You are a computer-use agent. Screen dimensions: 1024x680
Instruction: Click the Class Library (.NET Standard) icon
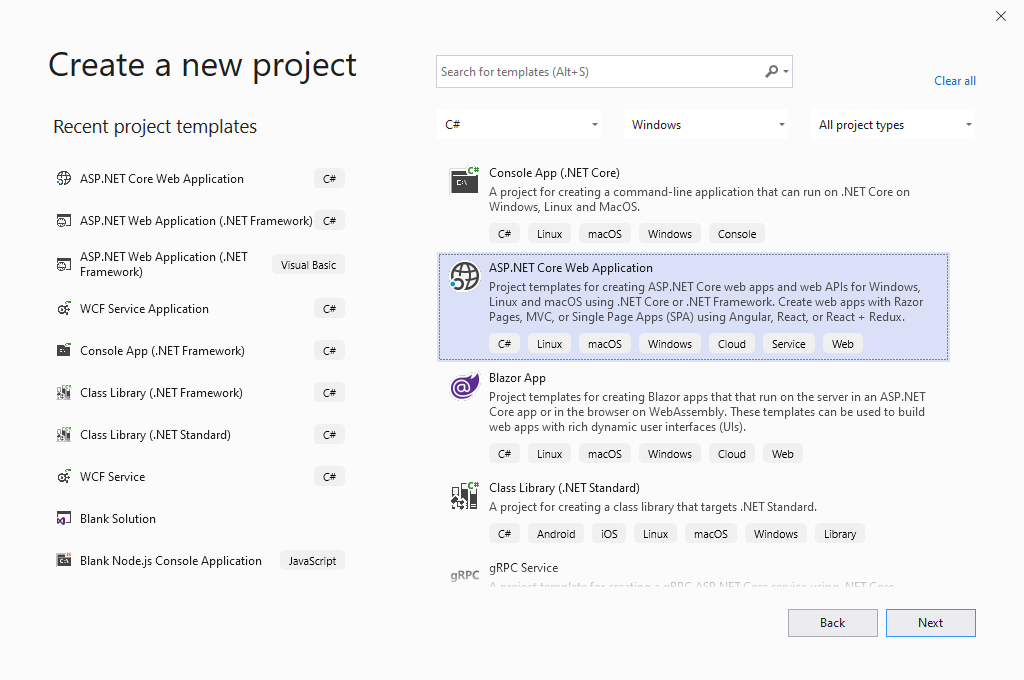point(464,495)
